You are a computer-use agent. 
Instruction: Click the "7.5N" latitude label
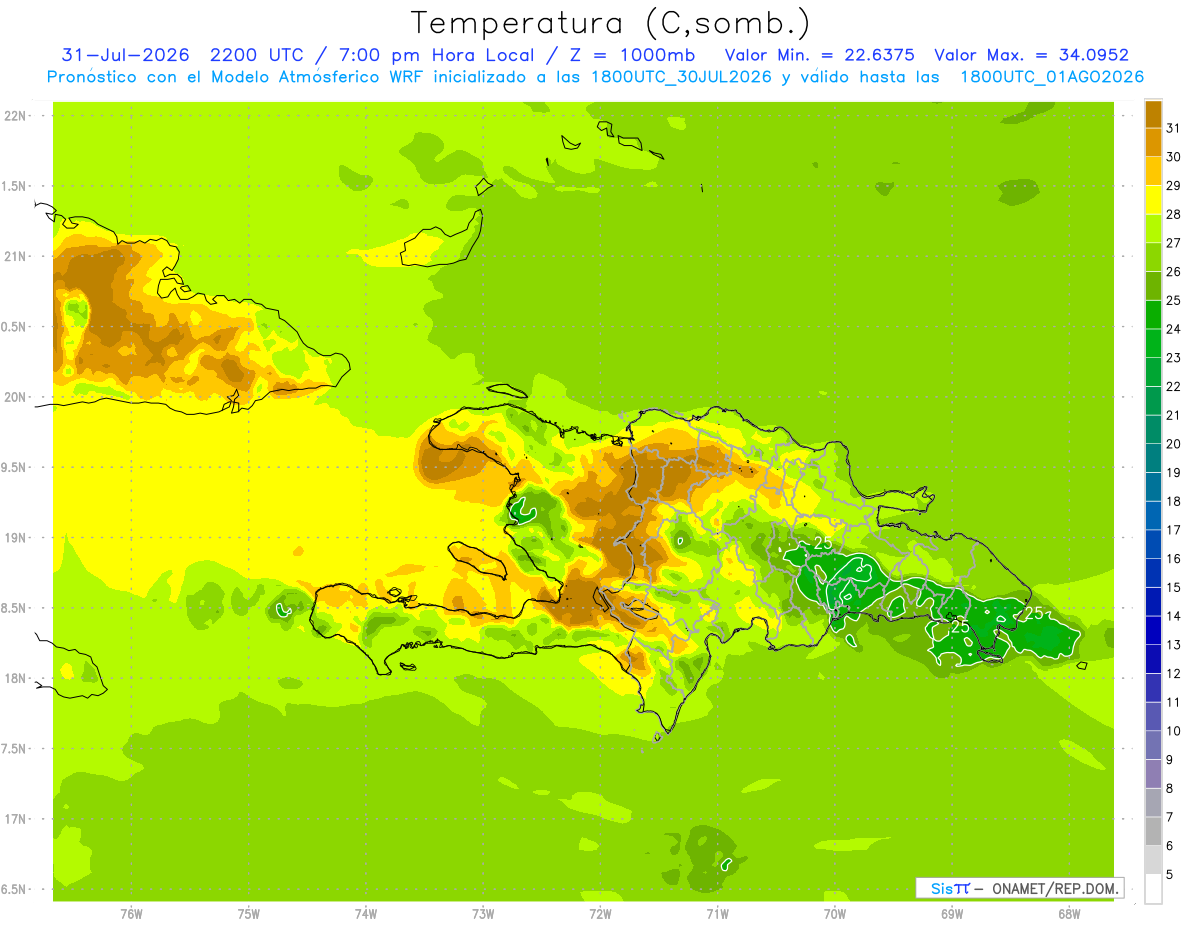click(15, 749)
